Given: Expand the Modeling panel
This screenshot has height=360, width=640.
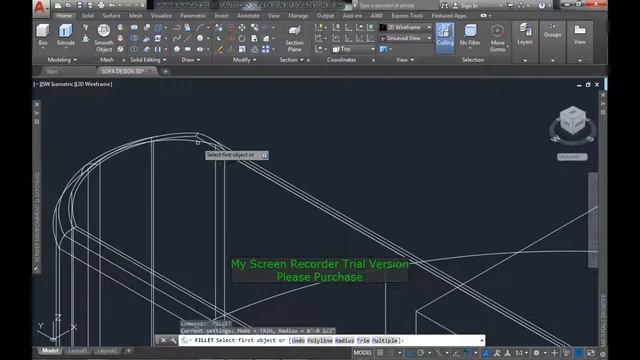Looking at the screenshot, I should [62, 60].
